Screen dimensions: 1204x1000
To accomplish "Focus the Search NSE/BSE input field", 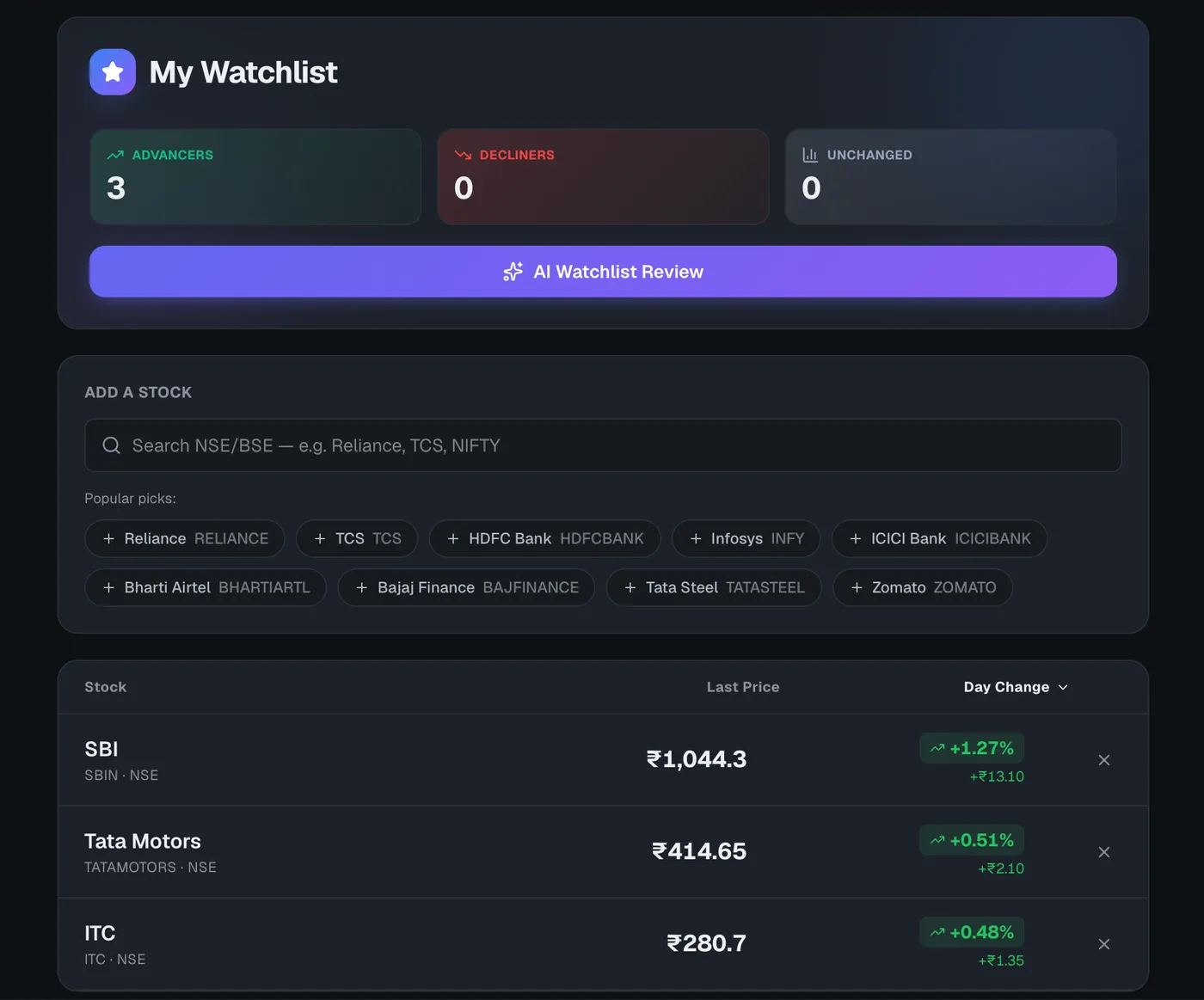I will coord(603,445).
